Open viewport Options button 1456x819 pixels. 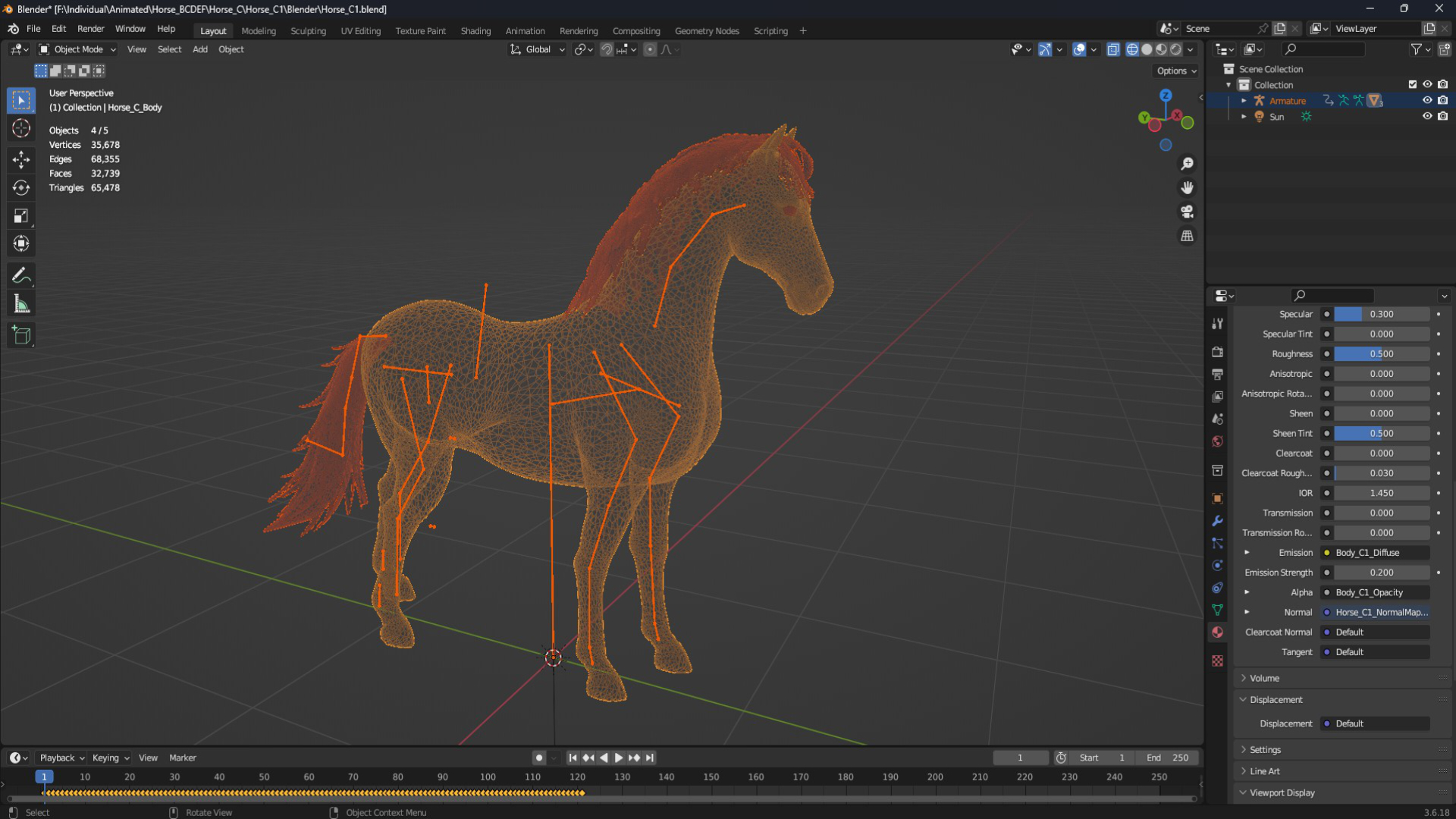[1177, 71]
